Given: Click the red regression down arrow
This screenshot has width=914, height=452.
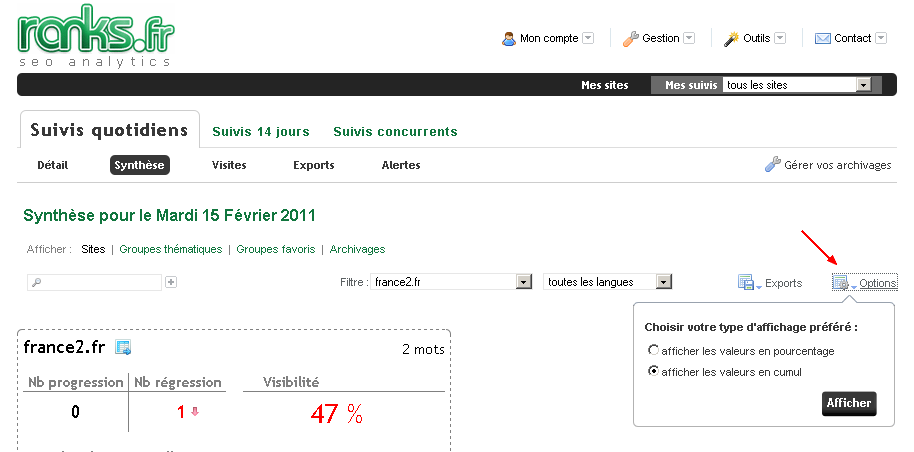Looking at the screenshot, I should pyautogui.click(x=195, y=411).
